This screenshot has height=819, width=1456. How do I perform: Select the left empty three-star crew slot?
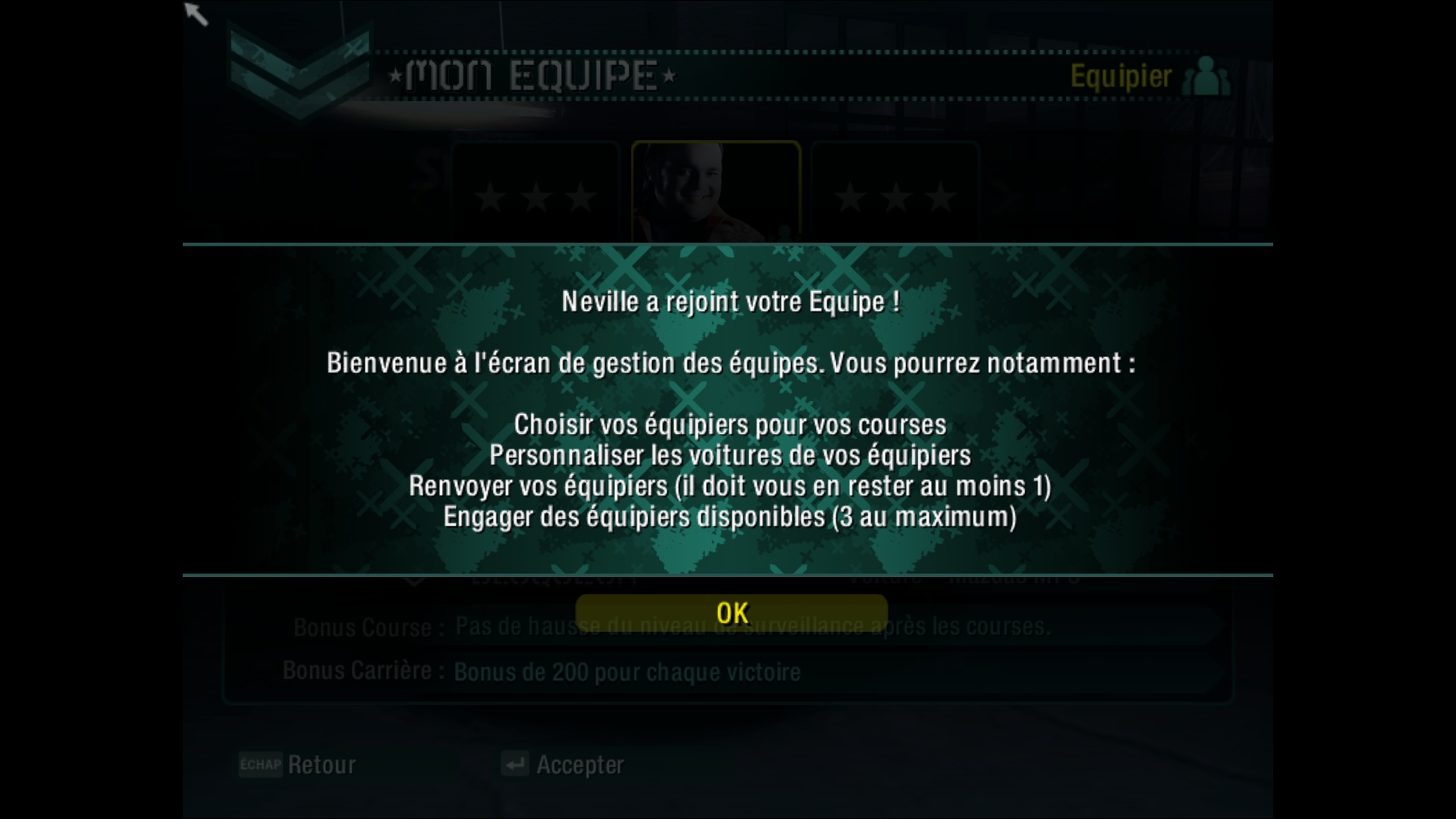pos(536,193)
